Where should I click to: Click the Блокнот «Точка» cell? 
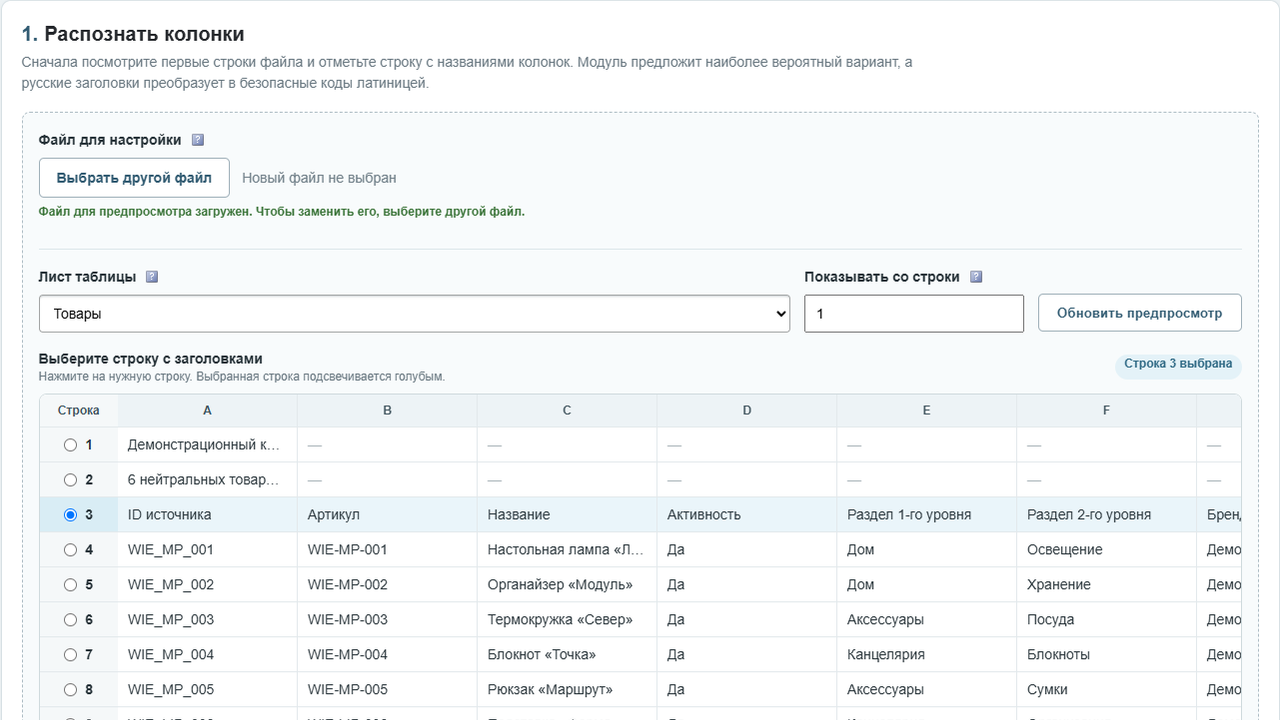click(x=567, y=655)
